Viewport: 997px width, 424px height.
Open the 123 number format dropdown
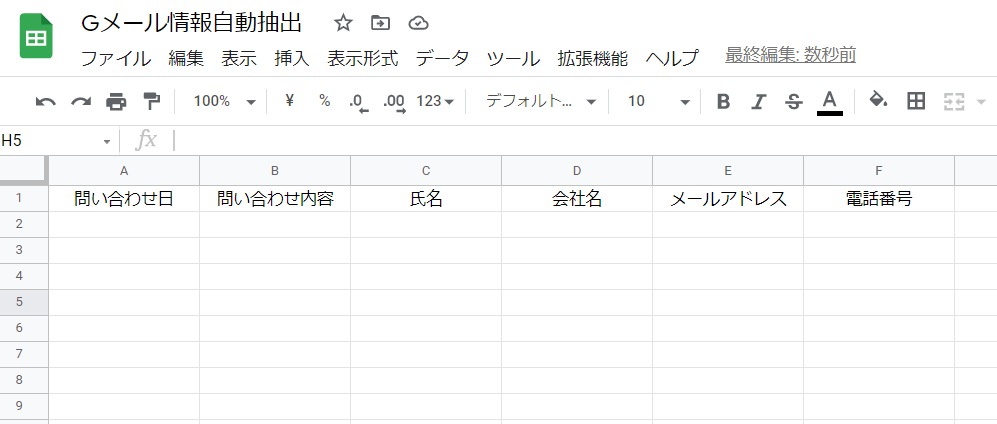pyautogui.click(x=436, y=101)
